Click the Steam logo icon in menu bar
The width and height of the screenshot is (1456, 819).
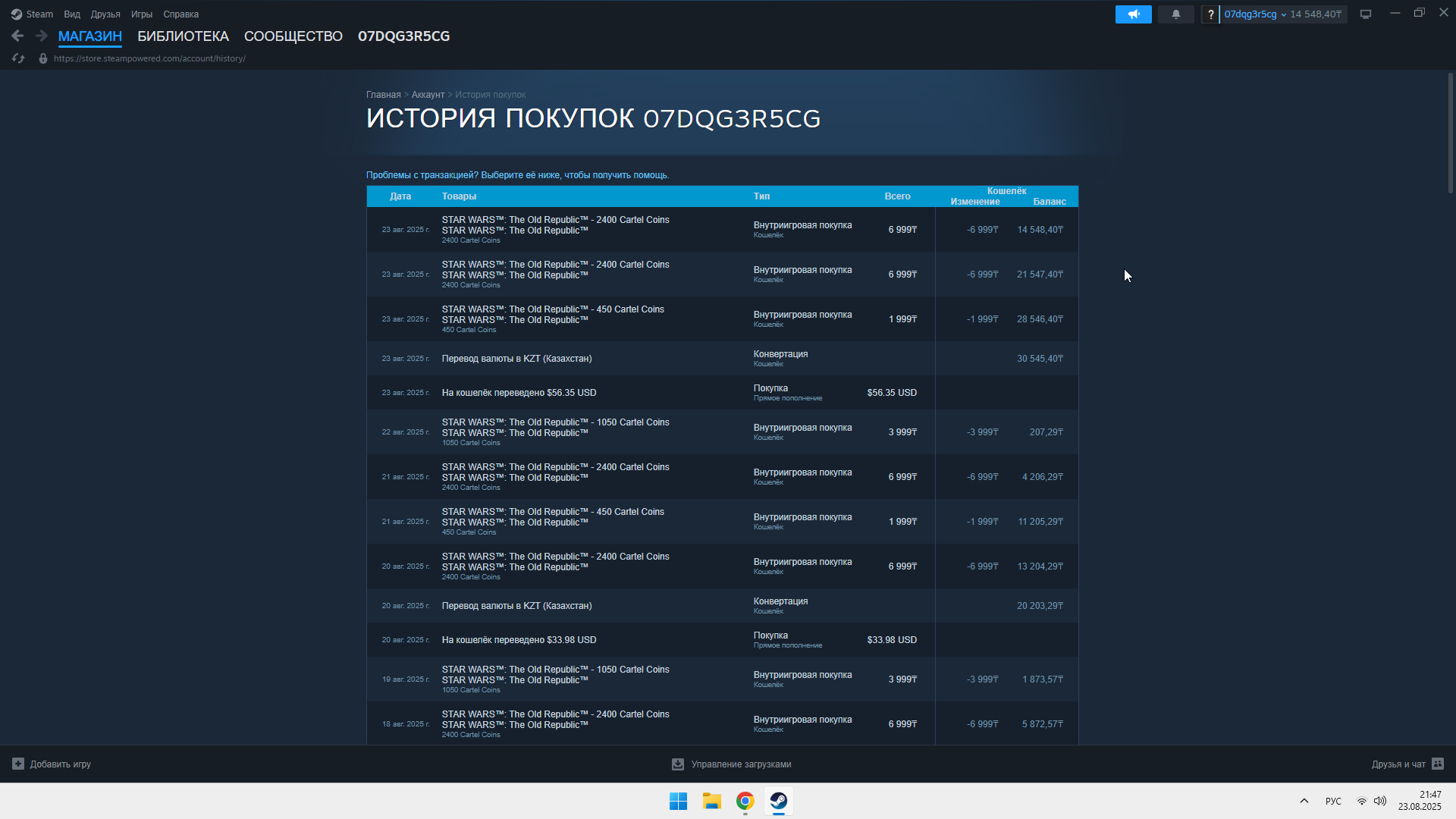point(17,14)
